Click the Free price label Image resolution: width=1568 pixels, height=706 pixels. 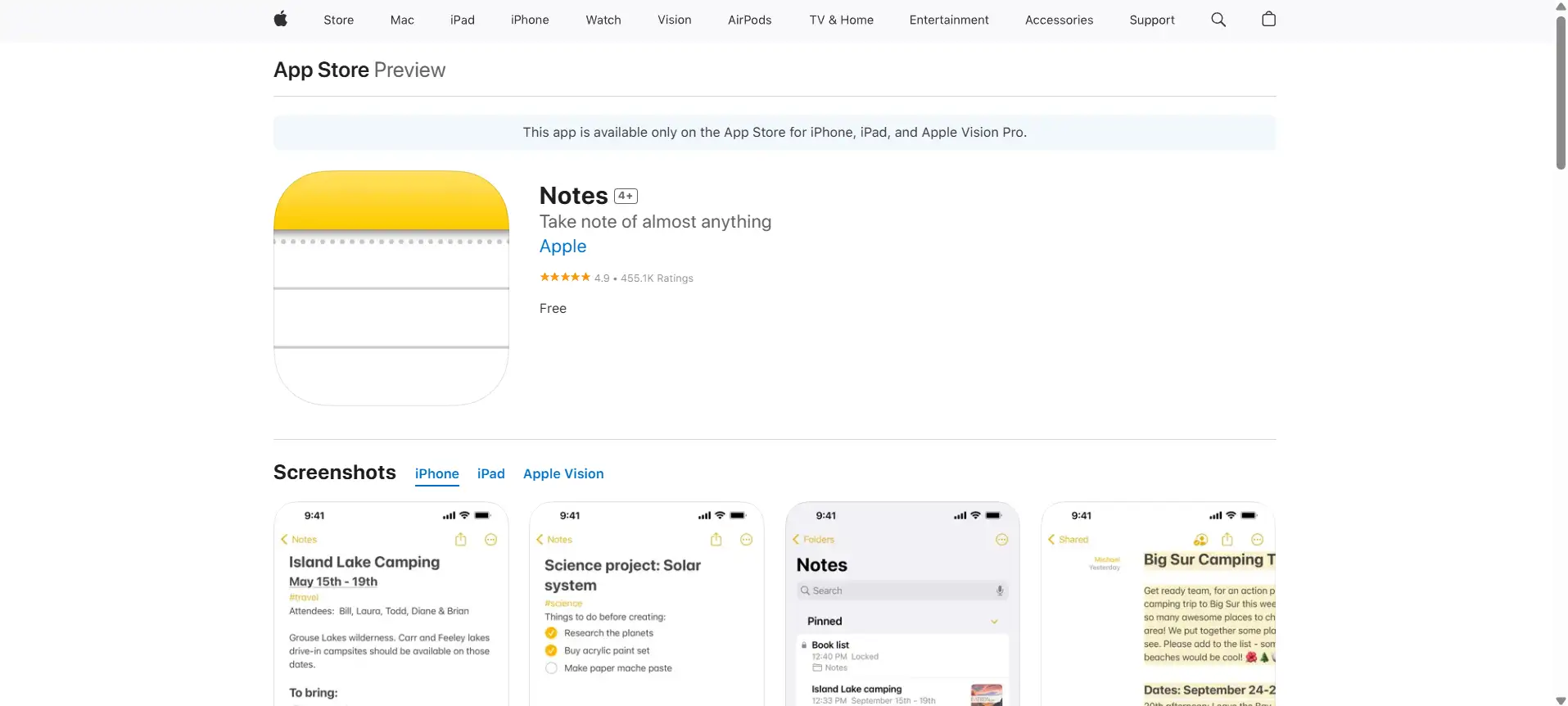553,309
